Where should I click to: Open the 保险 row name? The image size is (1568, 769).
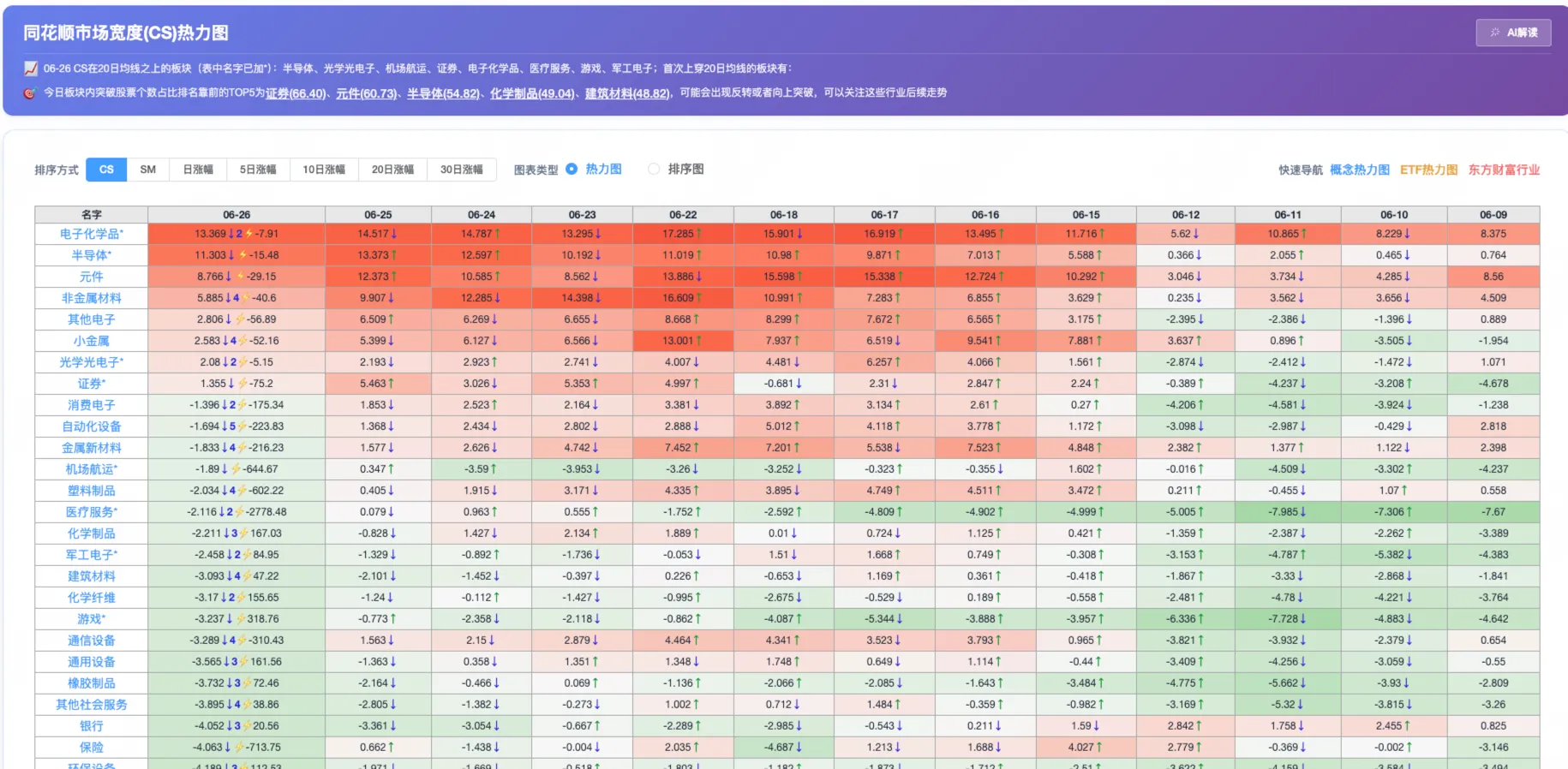[92, 748]
